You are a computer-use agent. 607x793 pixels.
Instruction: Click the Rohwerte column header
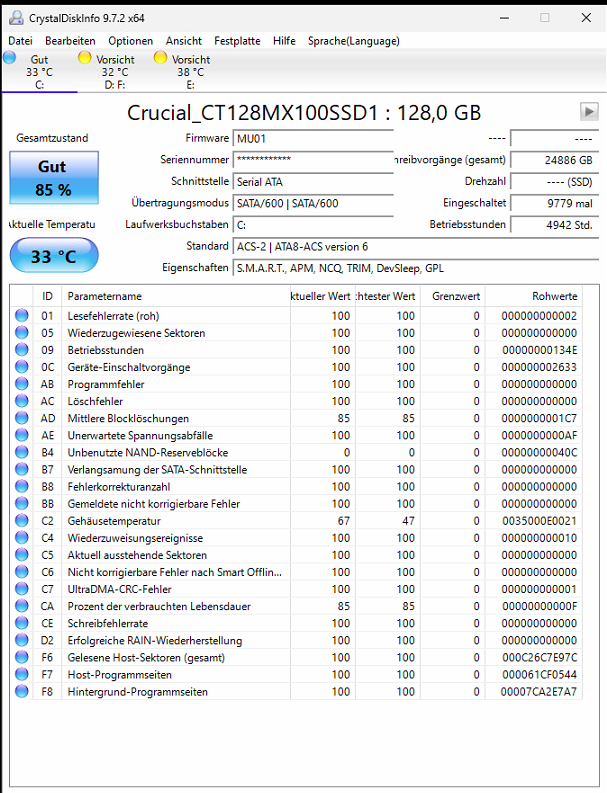pyautogui.click(x=534, y=296)
